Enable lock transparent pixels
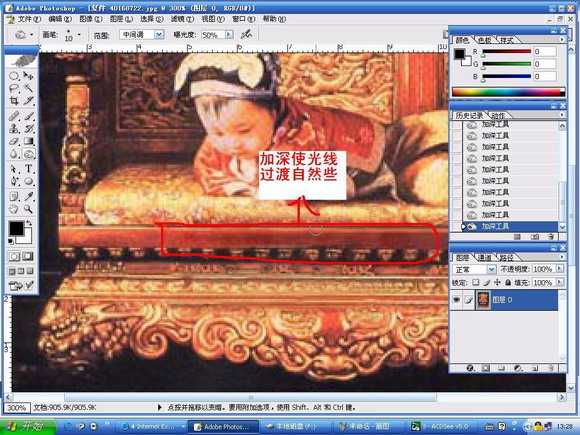Viewport: 580px width, 435px height. 476,282
